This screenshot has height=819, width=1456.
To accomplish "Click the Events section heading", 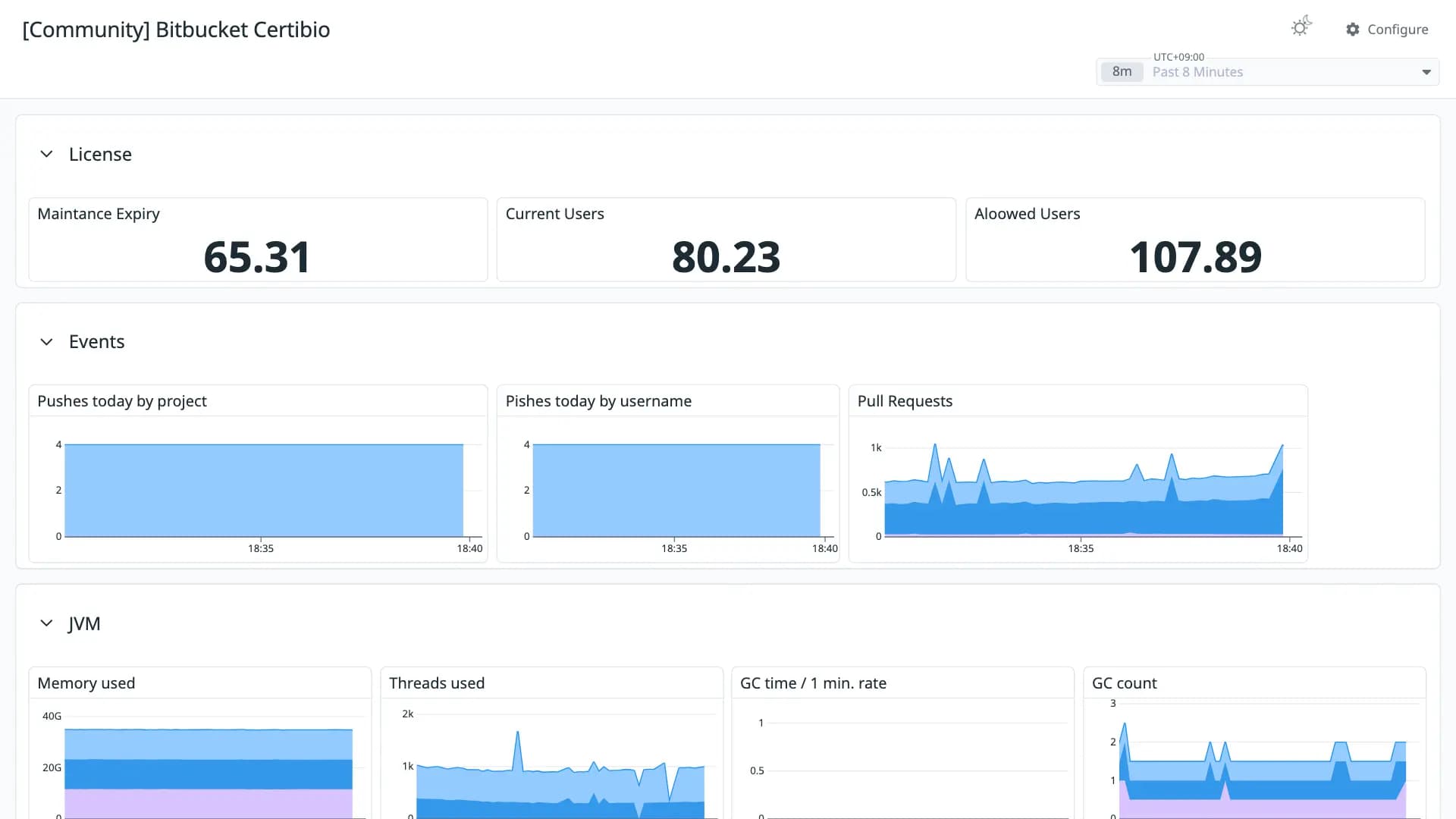I will point(96,342).
